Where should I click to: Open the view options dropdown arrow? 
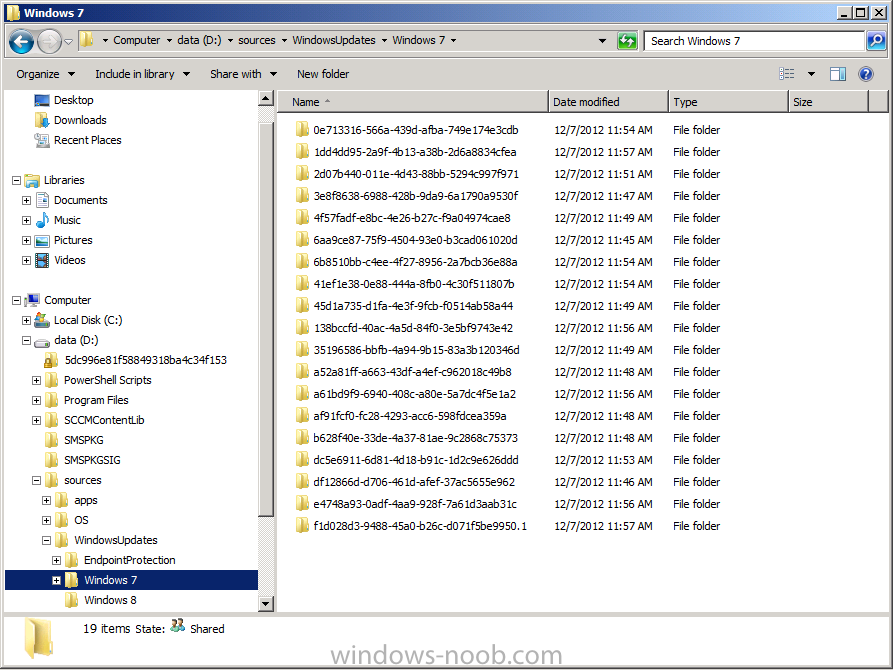pyautogui.click(x=811, y=74)
